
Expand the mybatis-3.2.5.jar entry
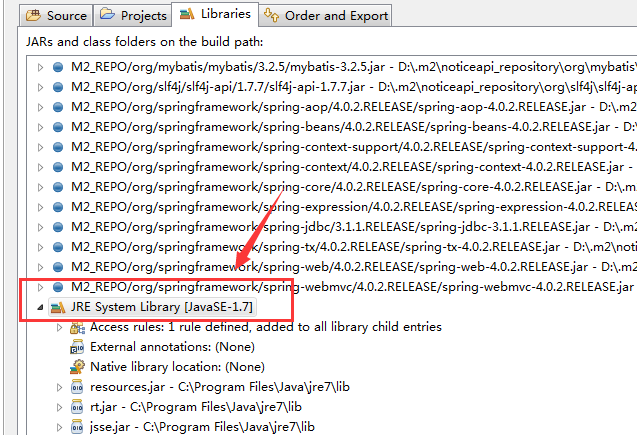(x=40, y=67)
